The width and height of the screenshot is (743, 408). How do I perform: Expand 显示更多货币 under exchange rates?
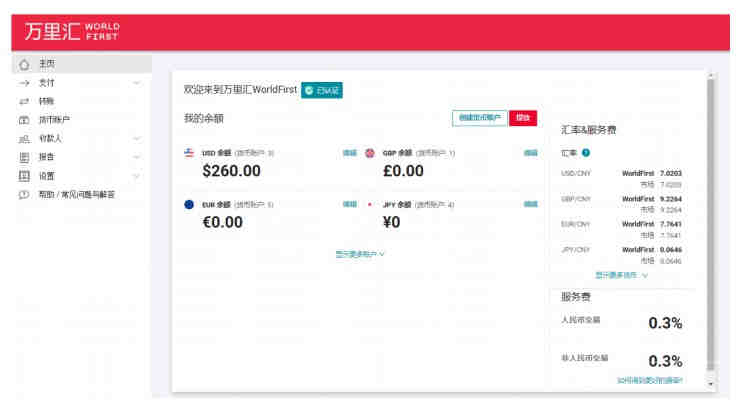621,275
